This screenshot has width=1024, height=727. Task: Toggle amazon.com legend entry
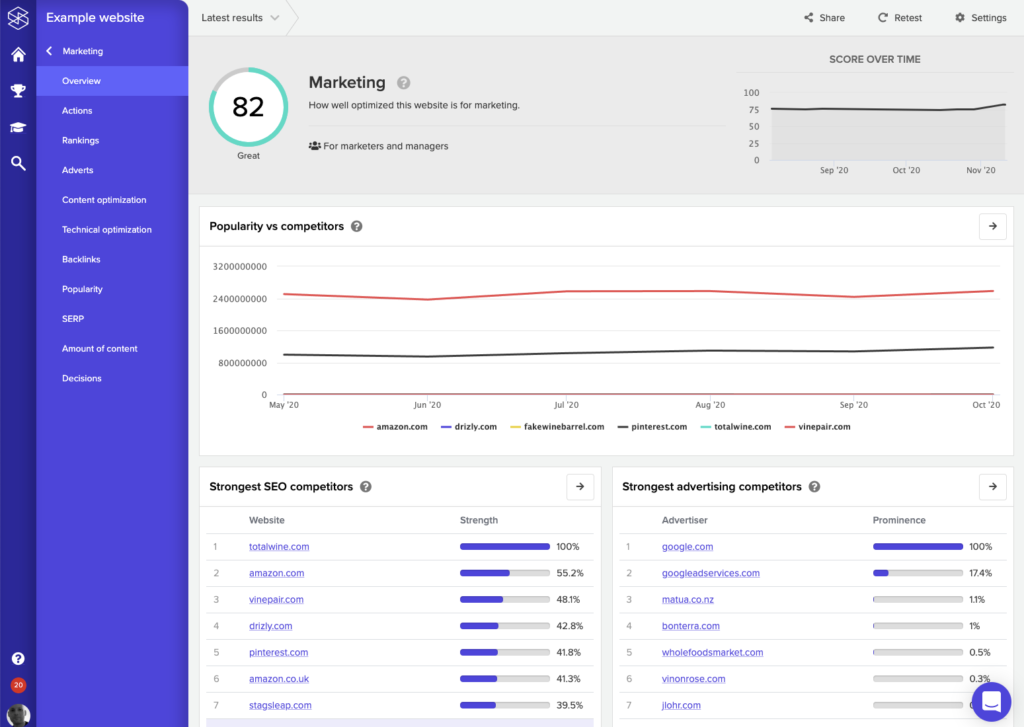point(395,427)
